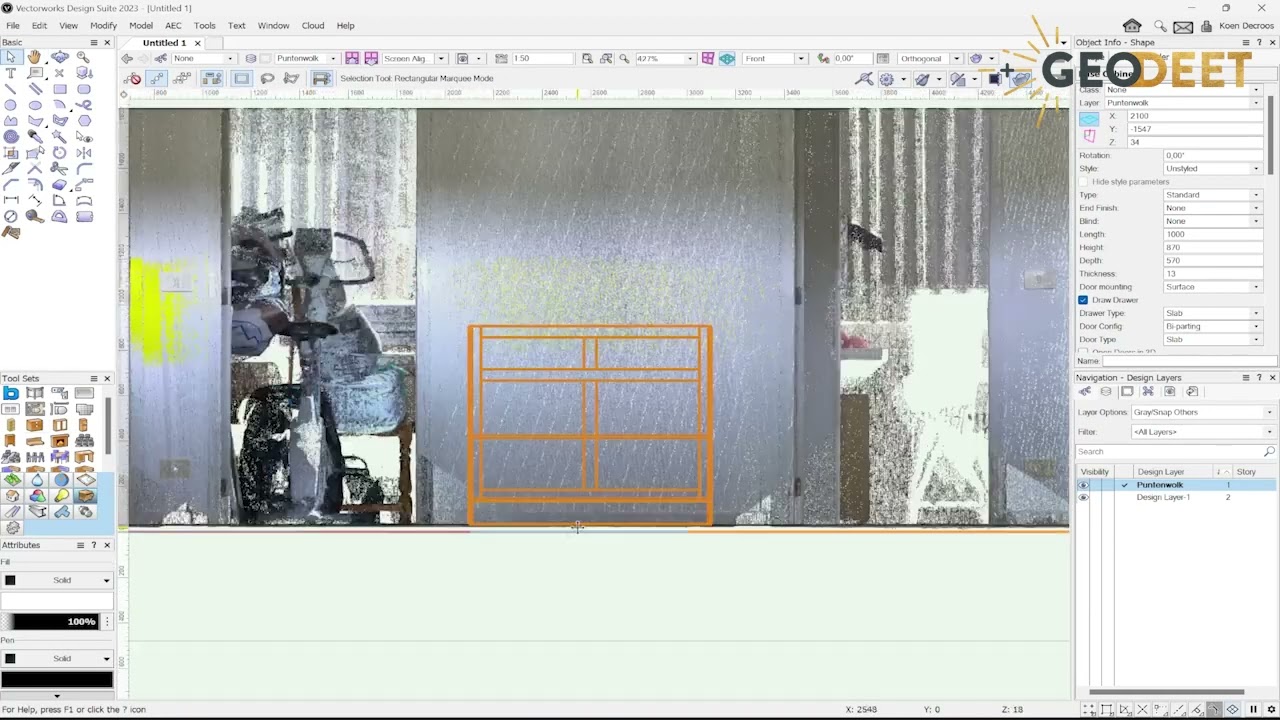Image resolution: width=1280 pixels, height=720 pixels.
Task: Click the layer Search input field
Action: click(x=1171, y=452)
